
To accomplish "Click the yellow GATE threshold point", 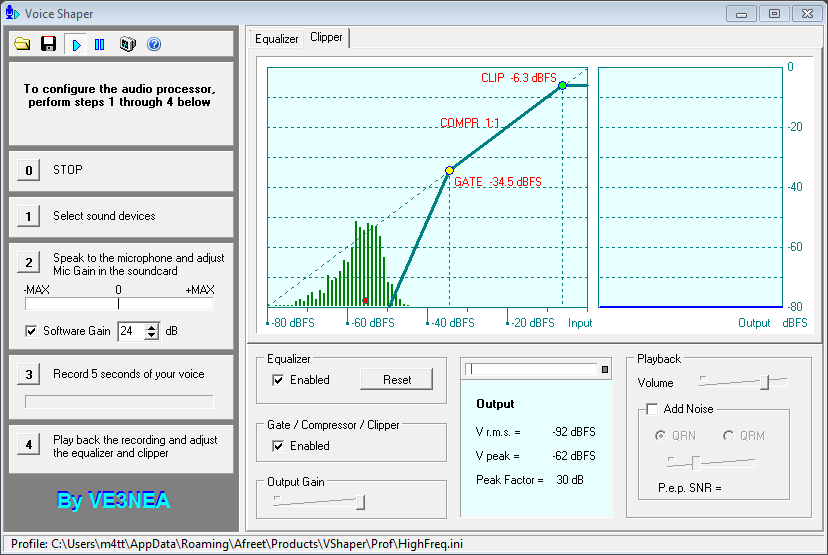I will pyautogui.click(x=449, y=171).
